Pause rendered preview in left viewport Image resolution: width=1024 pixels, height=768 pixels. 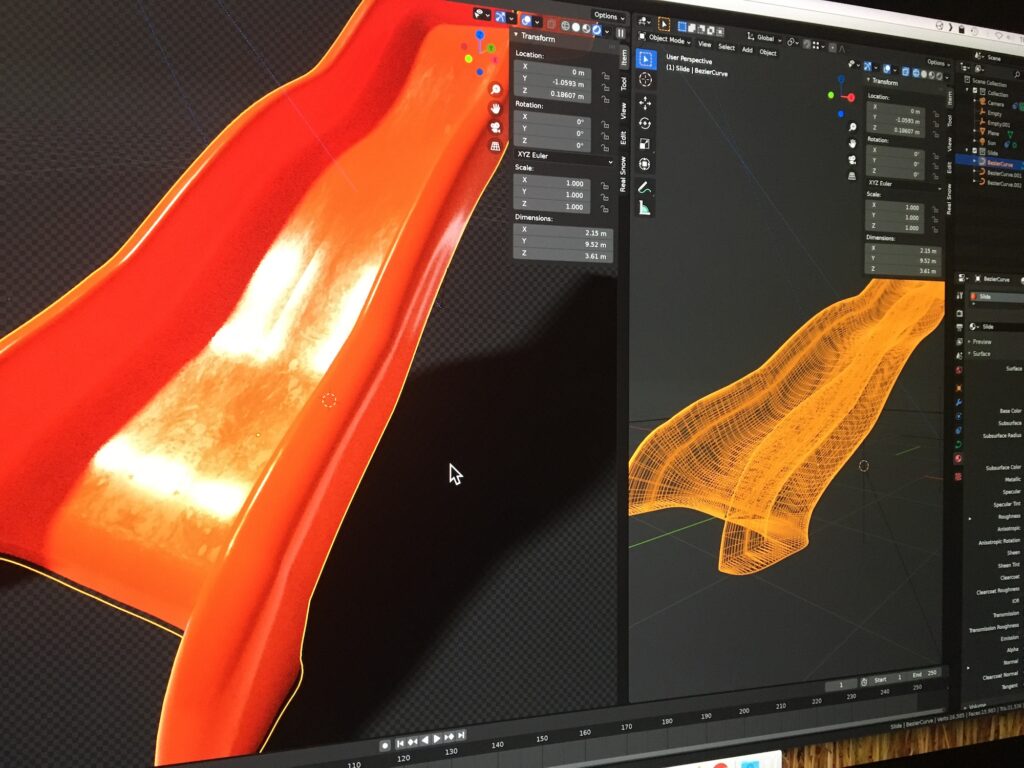(620, 33)
